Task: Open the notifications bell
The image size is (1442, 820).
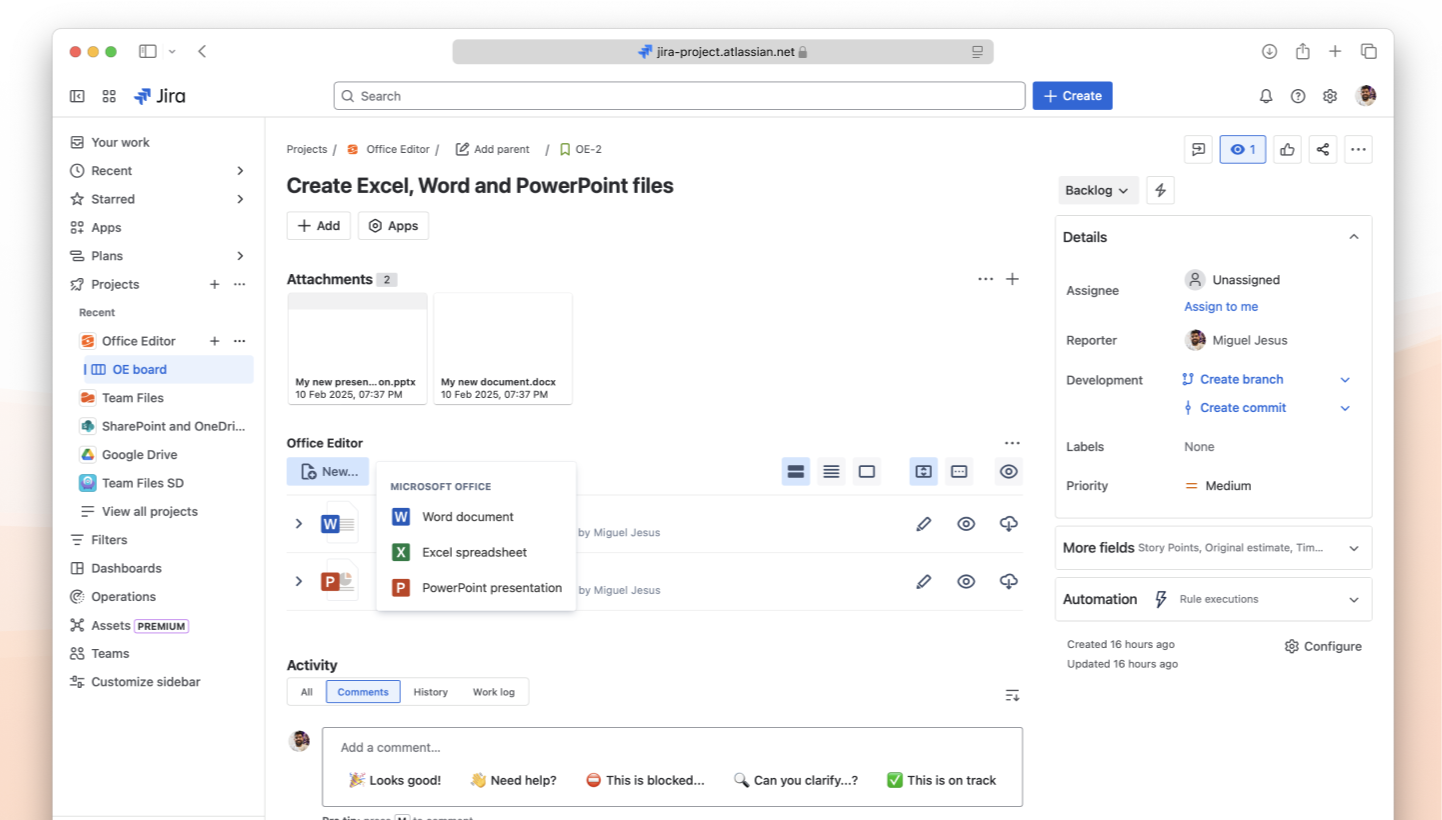Action: point(1266,96)
